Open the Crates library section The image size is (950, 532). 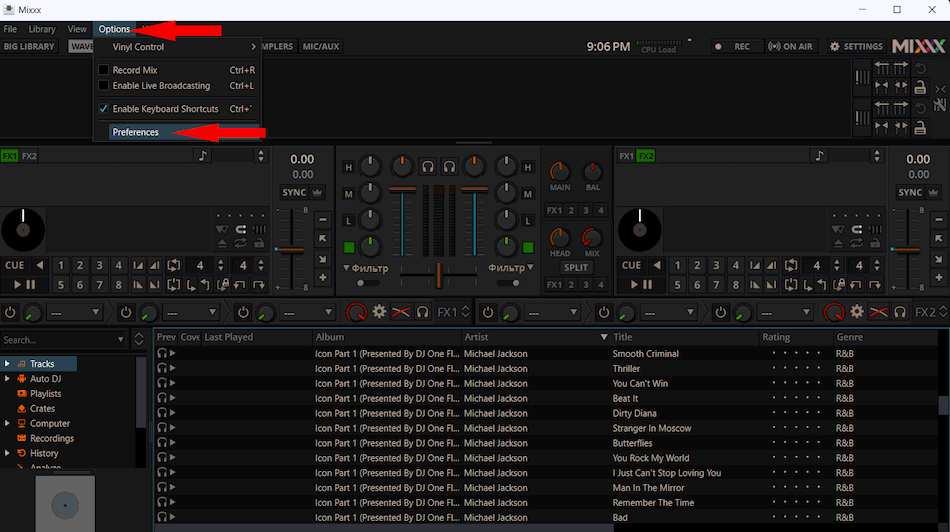point(43,408)
